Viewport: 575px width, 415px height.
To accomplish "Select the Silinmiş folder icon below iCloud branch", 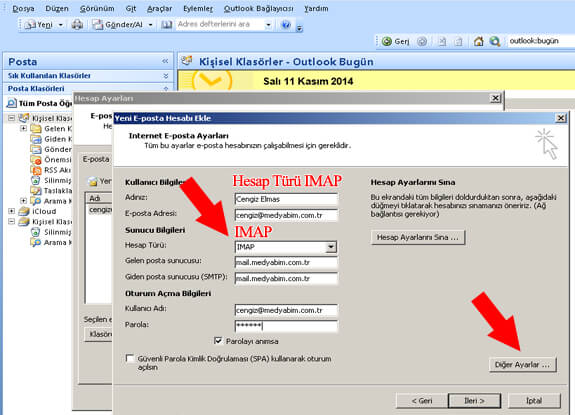I will 36,232.
